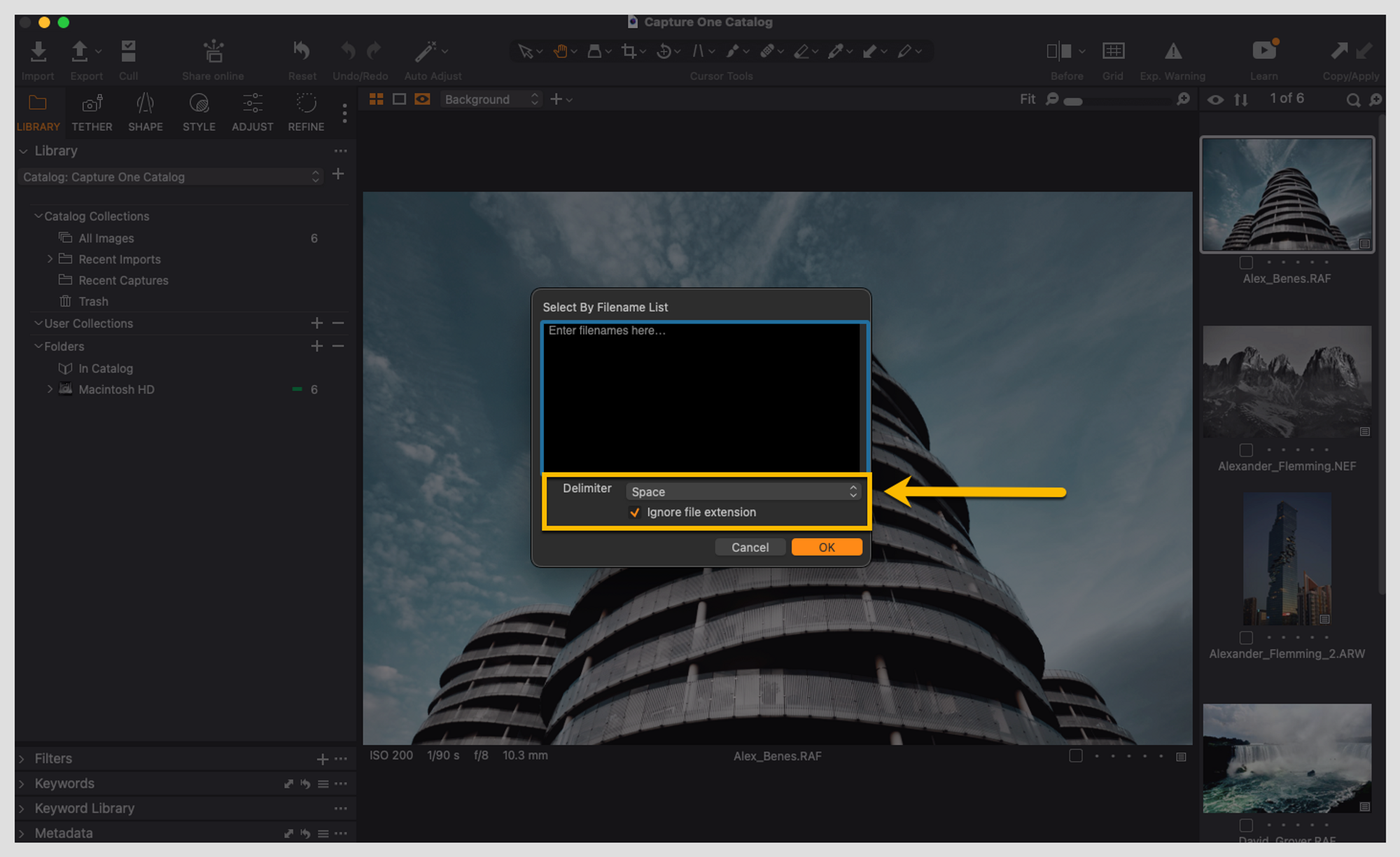Open the Delimiter dropdown
Viewport: 1400px width, 857px height.
point(743,492)
